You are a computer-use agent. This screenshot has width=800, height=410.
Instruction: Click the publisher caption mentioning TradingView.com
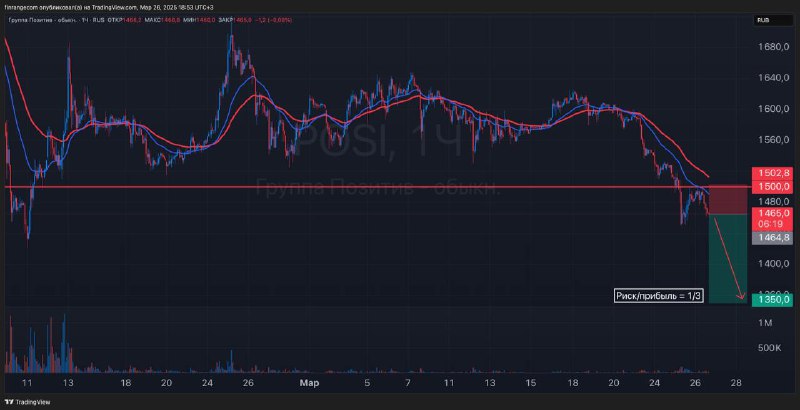[108, 8]
